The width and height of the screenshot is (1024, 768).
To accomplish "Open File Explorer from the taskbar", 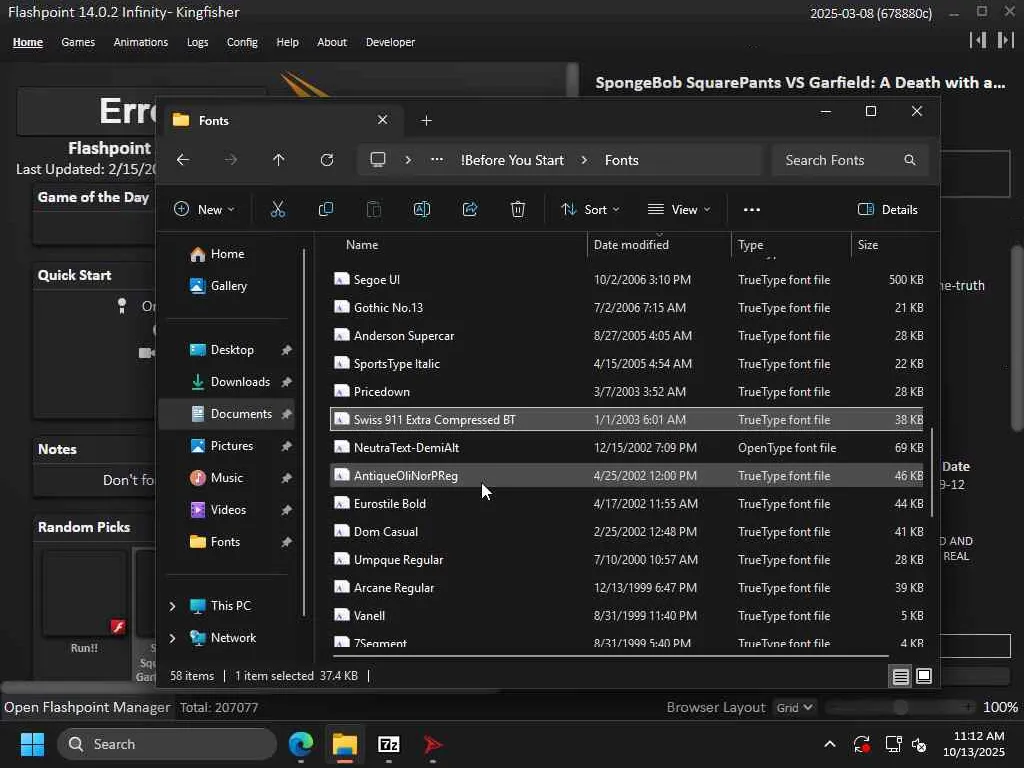I will pos(345,744).
